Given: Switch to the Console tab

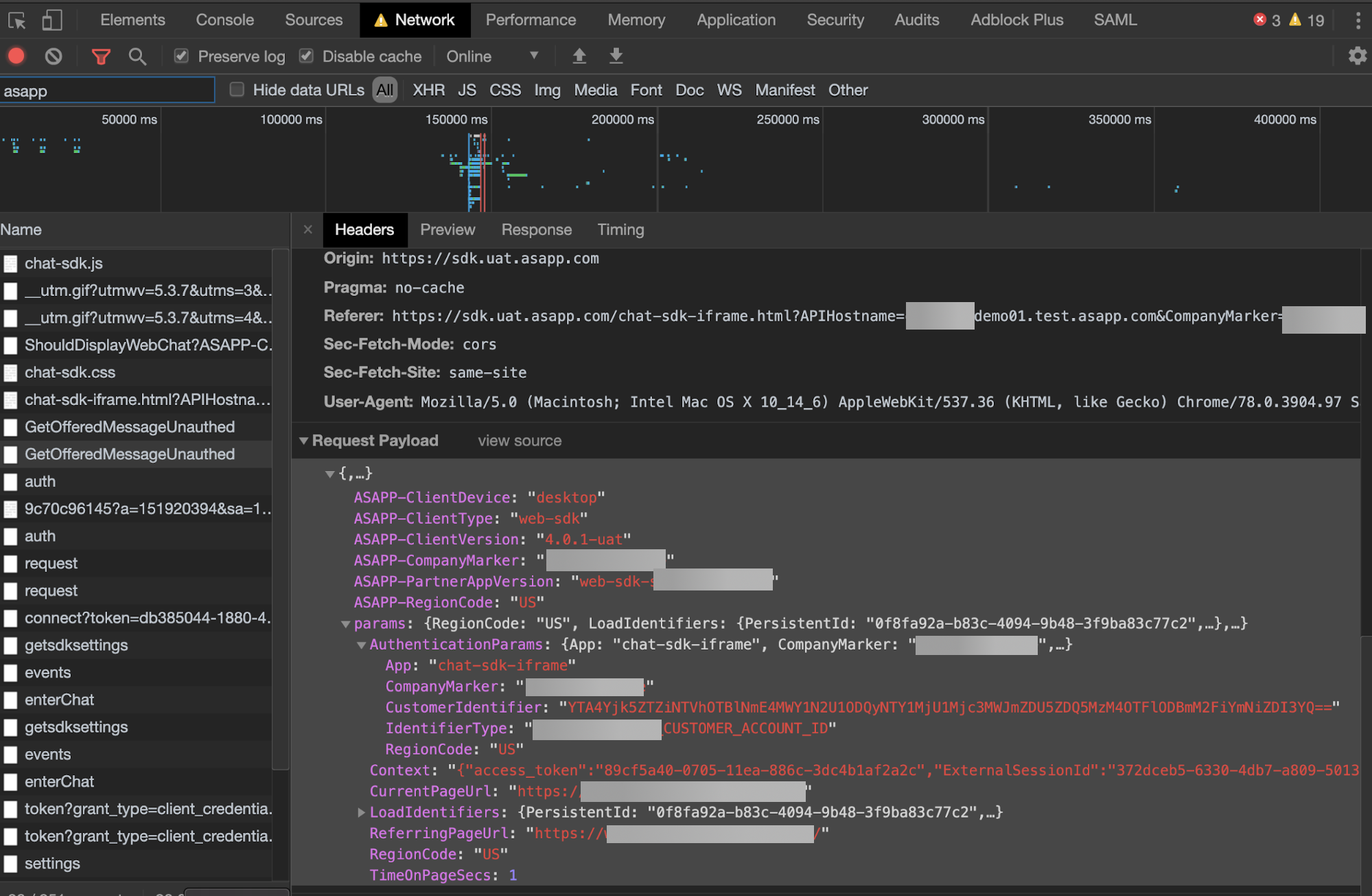Looking at the screenshot, I should click(x=224, y=20).
